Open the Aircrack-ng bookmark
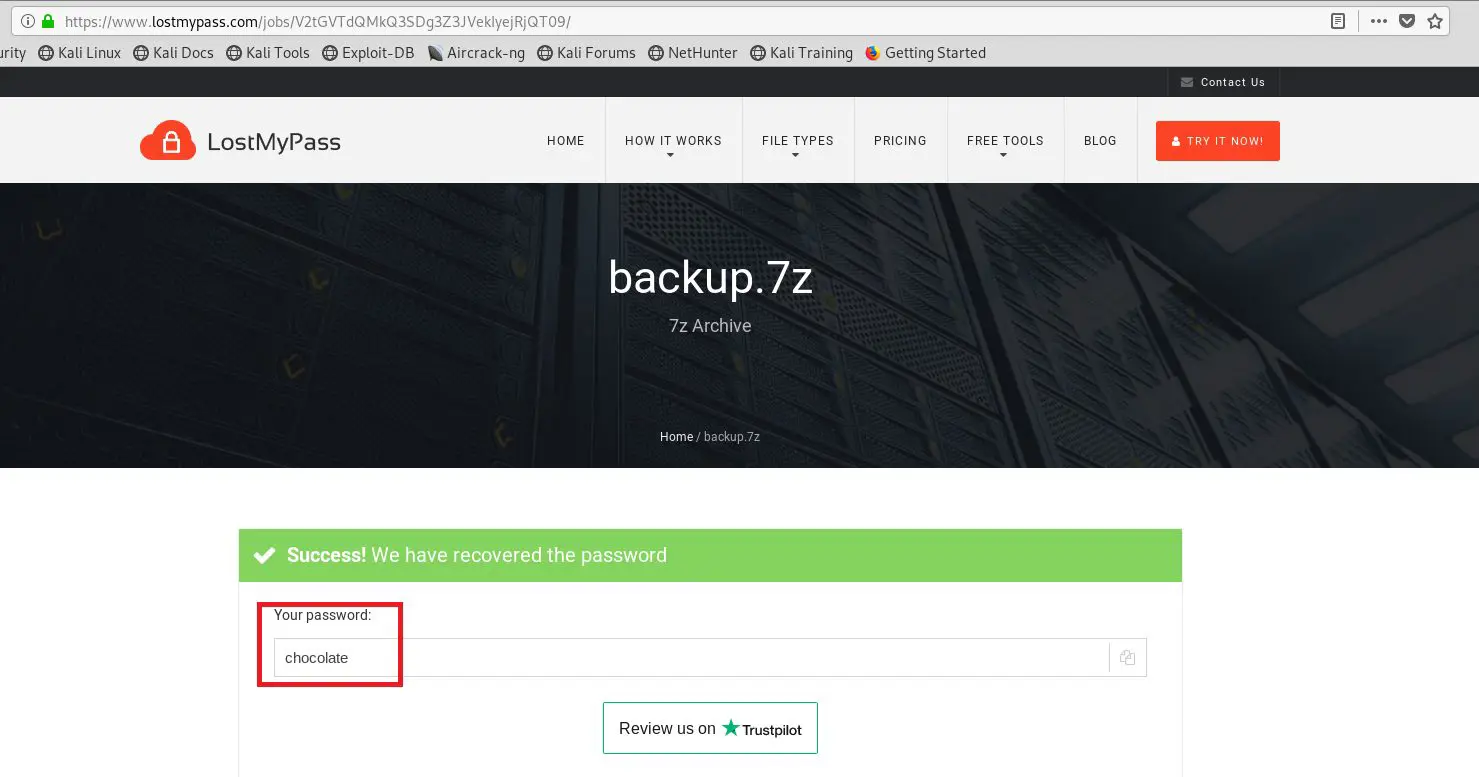1479x777 pixels. [x=476, y=53]
